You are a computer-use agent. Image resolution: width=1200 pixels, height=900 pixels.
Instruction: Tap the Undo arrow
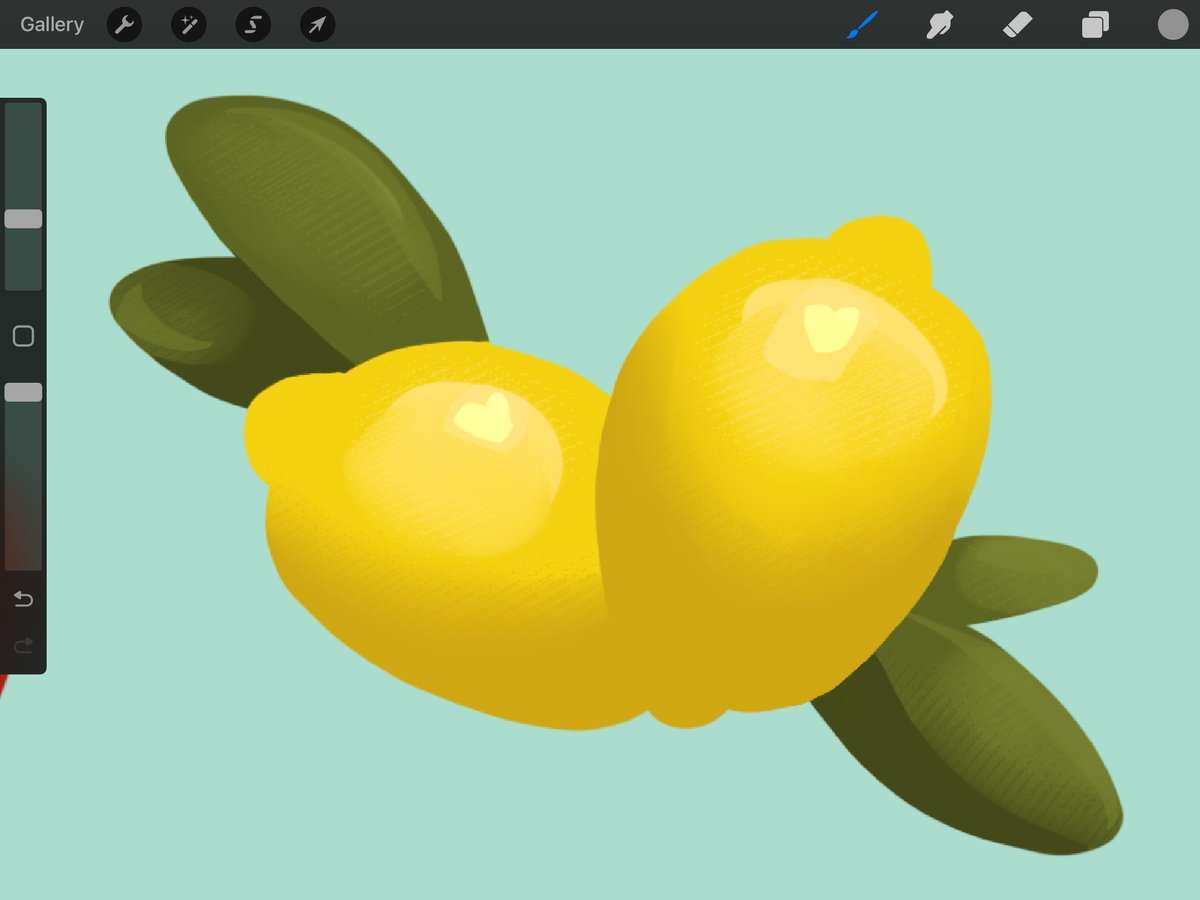tap(23, 599)
